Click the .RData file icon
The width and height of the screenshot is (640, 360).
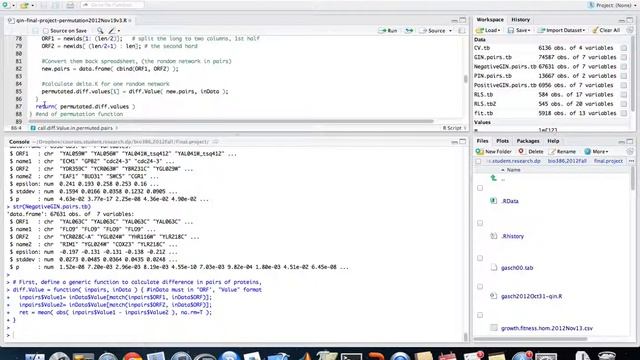493,201
